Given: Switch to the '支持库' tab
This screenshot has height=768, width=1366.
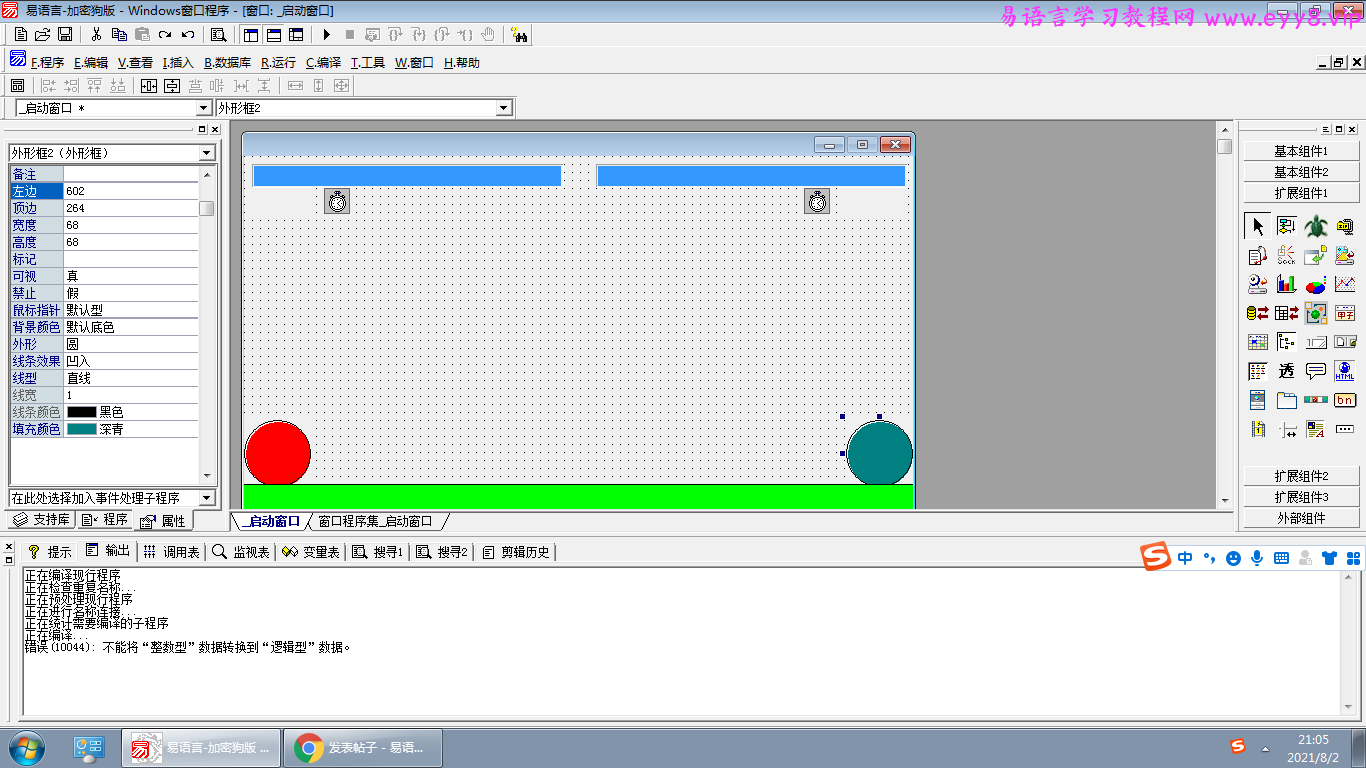Looking at the screenshot, I should [42, 520].
